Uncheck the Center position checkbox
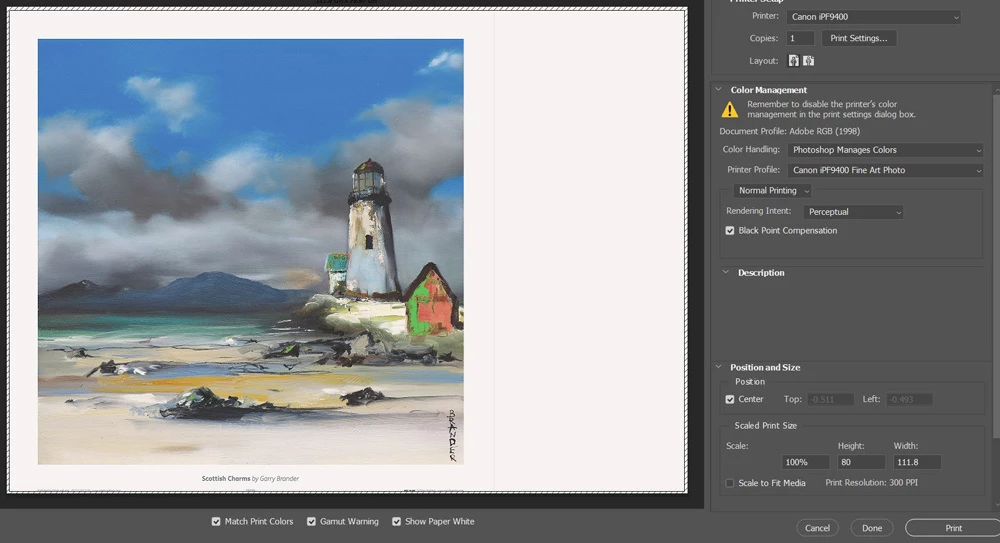1000x543 pixels. [730, 399]
